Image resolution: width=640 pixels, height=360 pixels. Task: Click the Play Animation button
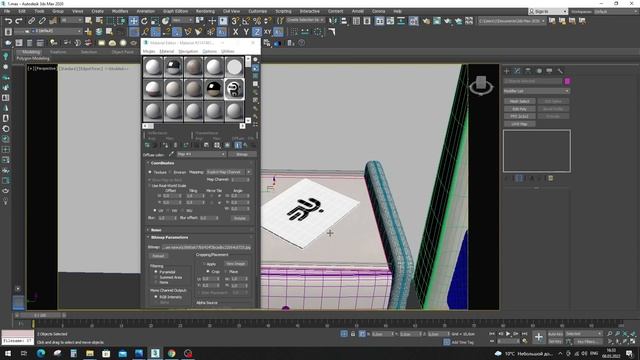tap(508, 334)
